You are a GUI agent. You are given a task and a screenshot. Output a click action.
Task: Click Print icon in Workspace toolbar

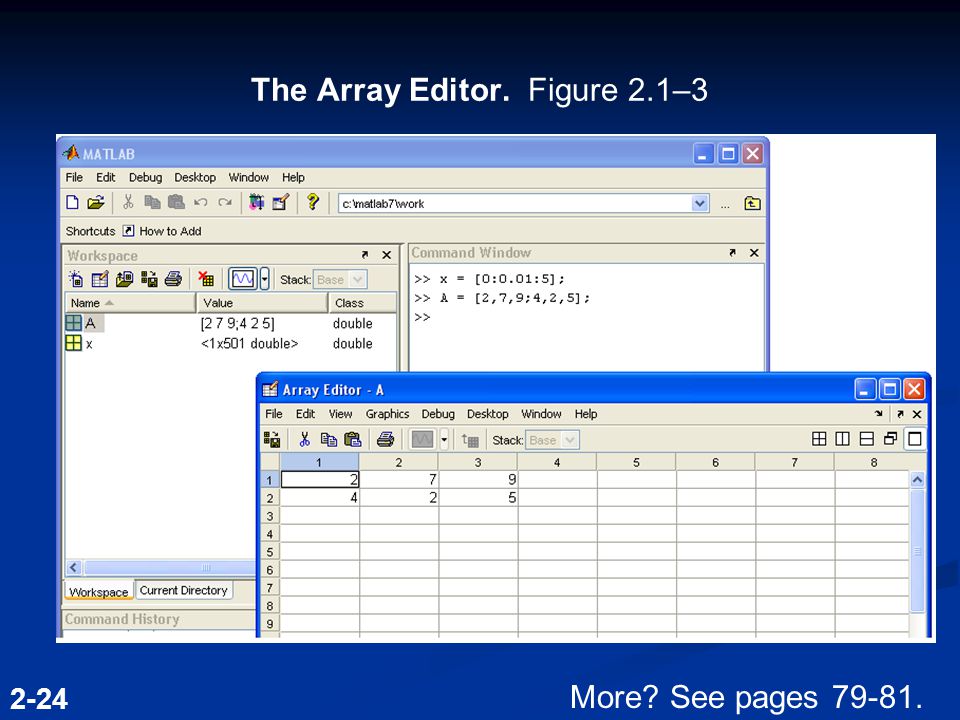(173, 279)
